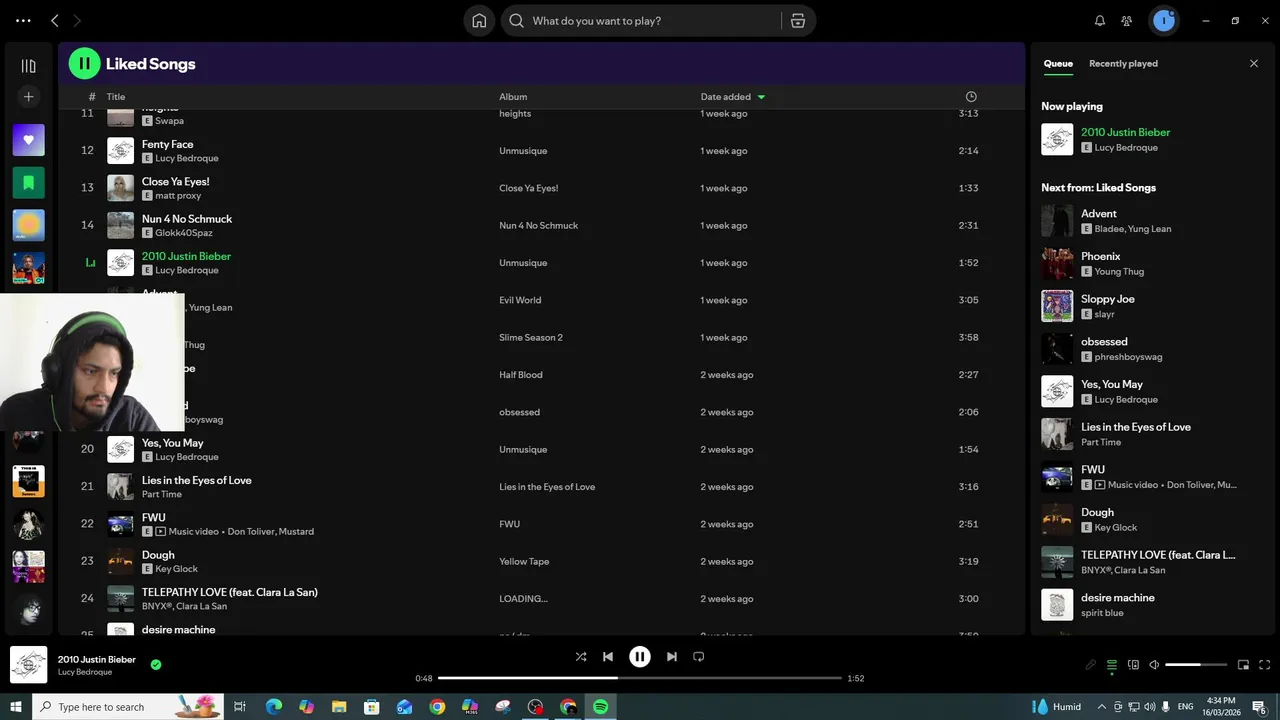
Task: Create a new playlist with plus icon
Action: (x=28, y=97)
